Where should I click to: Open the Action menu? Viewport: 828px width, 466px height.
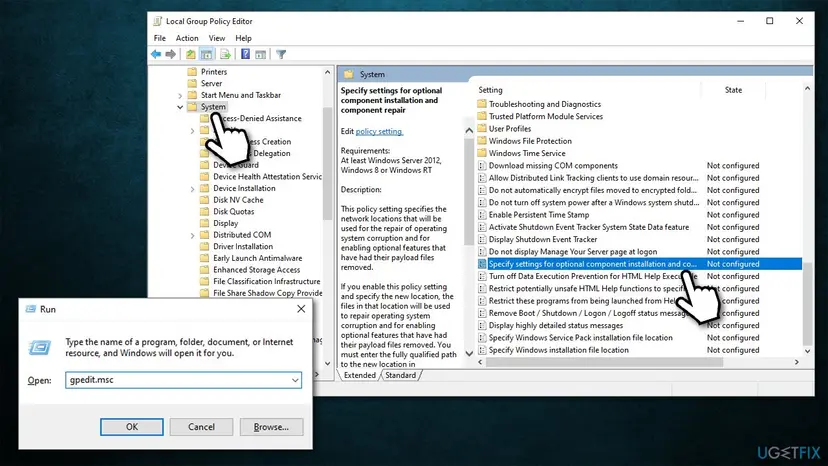[x=187, y=38]
